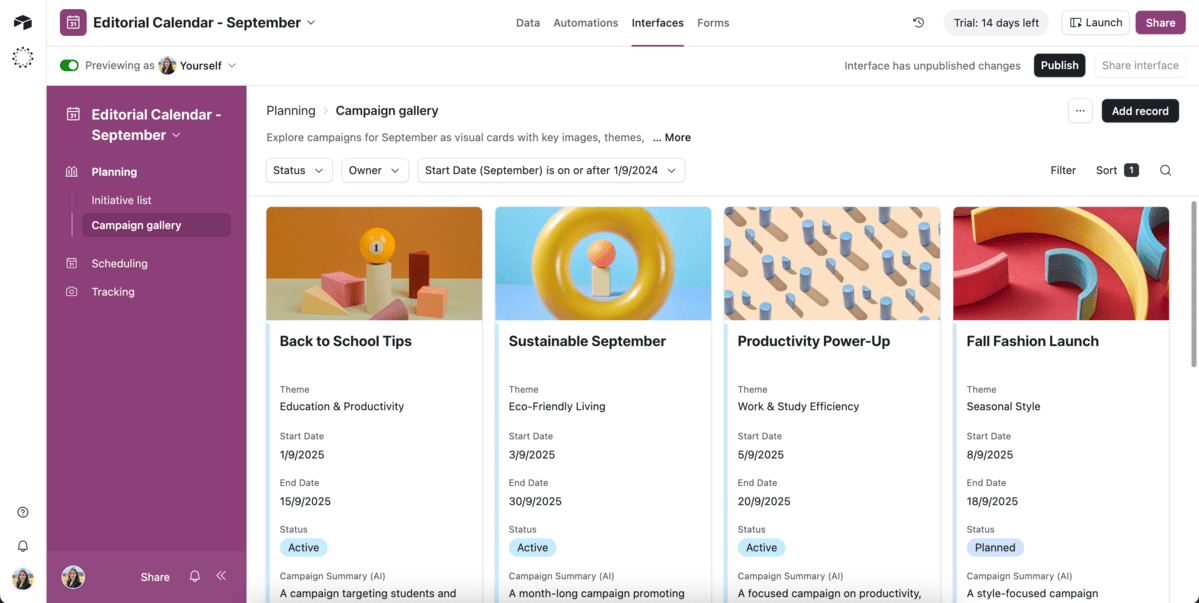The height and width of the screenshot is (603, 1199).
Task: Click the three-dot more options button
Action: 1080,111
